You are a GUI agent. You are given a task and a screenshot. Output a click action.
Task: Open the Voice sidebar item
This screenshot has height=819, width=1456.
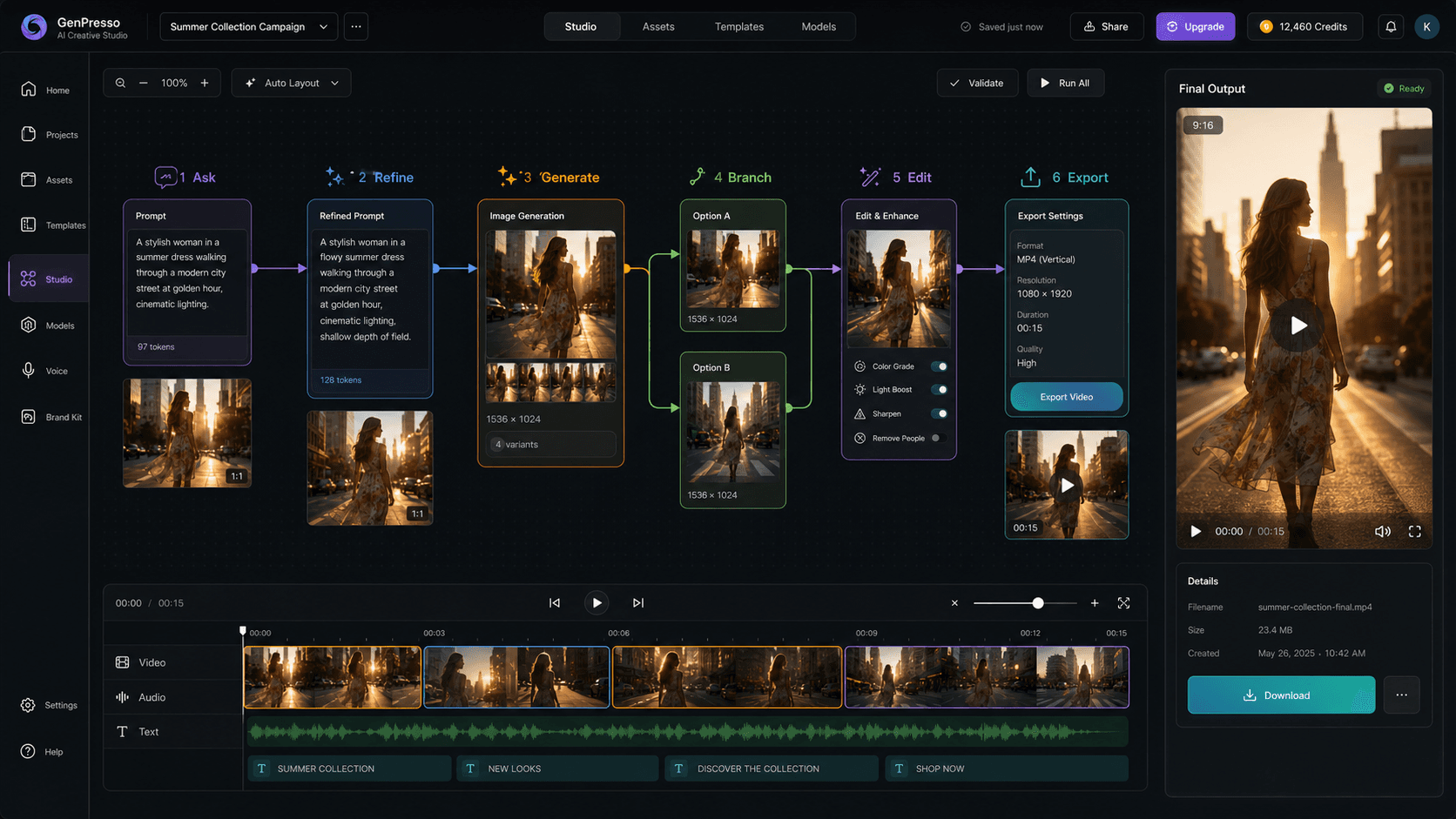coord(44,370)
